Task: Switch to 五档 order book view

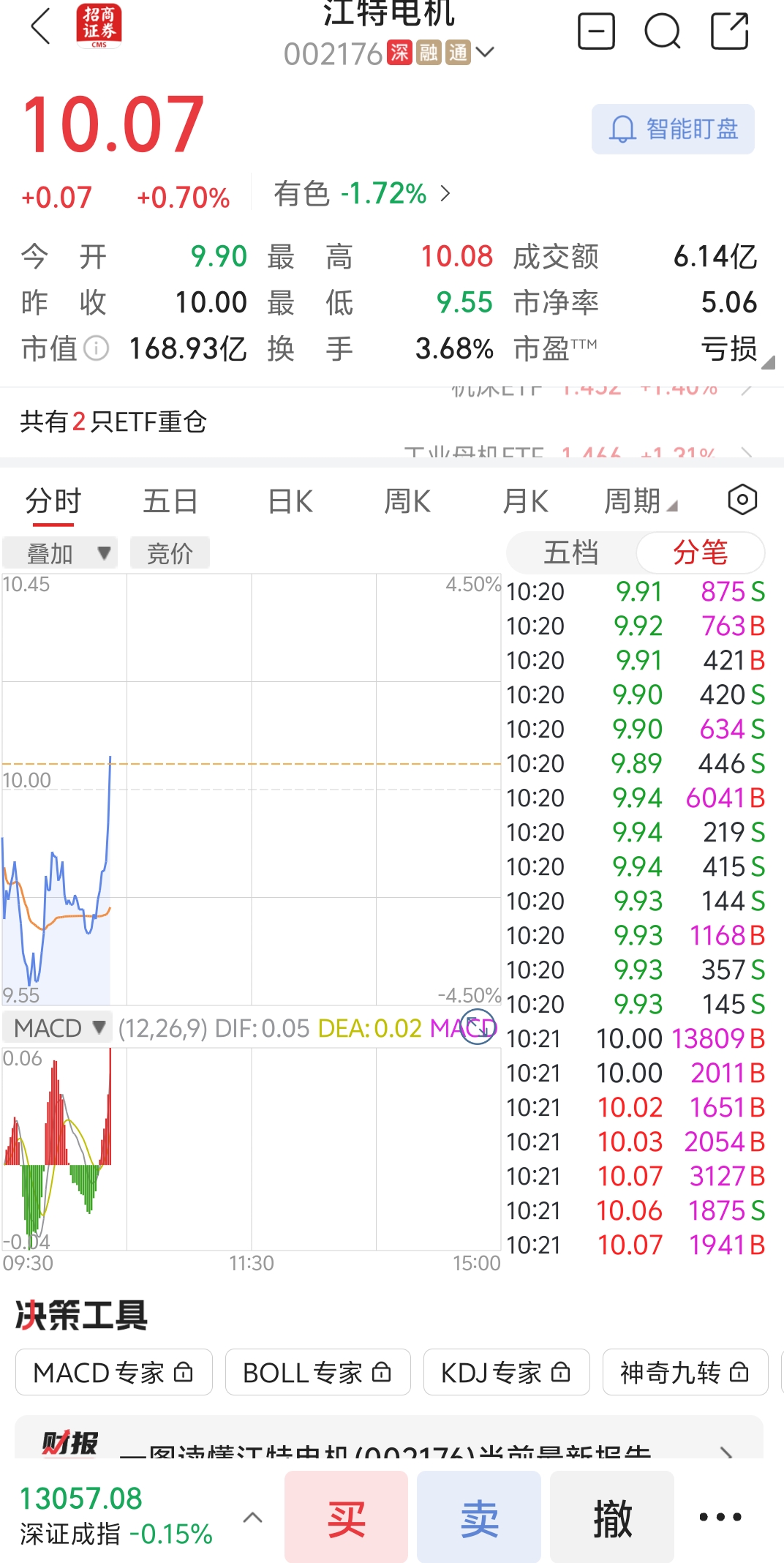Action: (x=571, y=552)
